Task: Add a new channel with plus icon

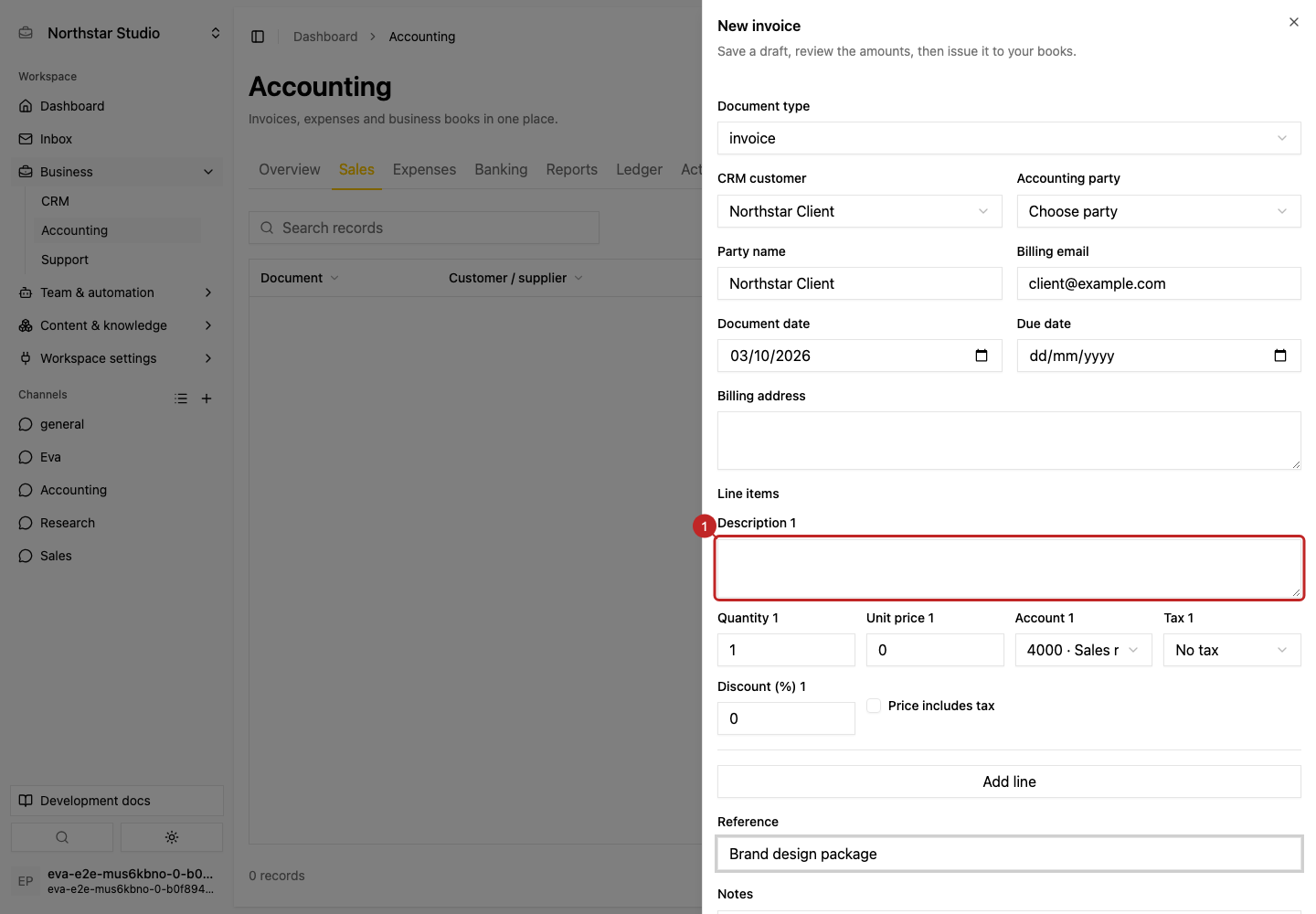Action: coord(207,399)
